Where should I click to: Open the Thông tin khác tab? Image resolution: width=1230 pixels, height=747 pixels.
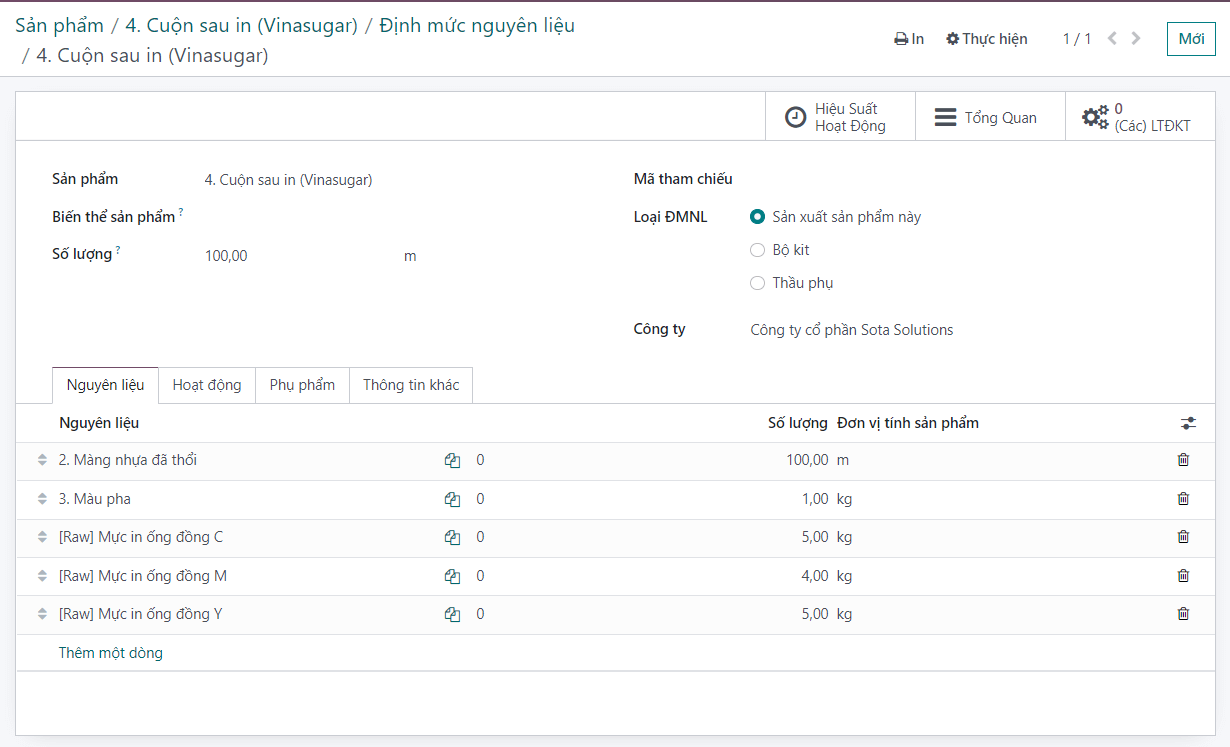(411, 385)
